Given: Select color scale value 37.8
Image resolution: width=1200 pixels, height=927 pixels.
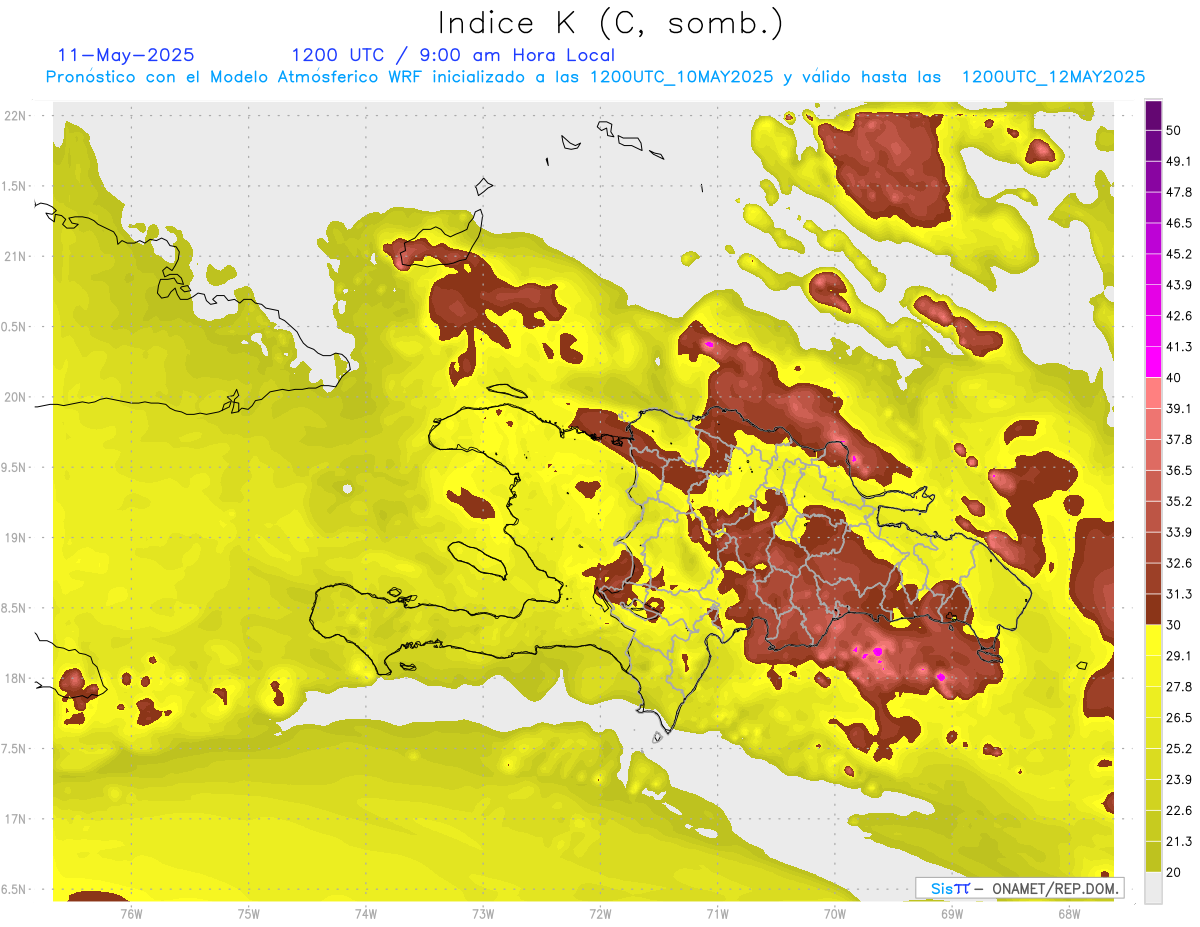Looking at the screenshot, I should tap(1178, 440).
